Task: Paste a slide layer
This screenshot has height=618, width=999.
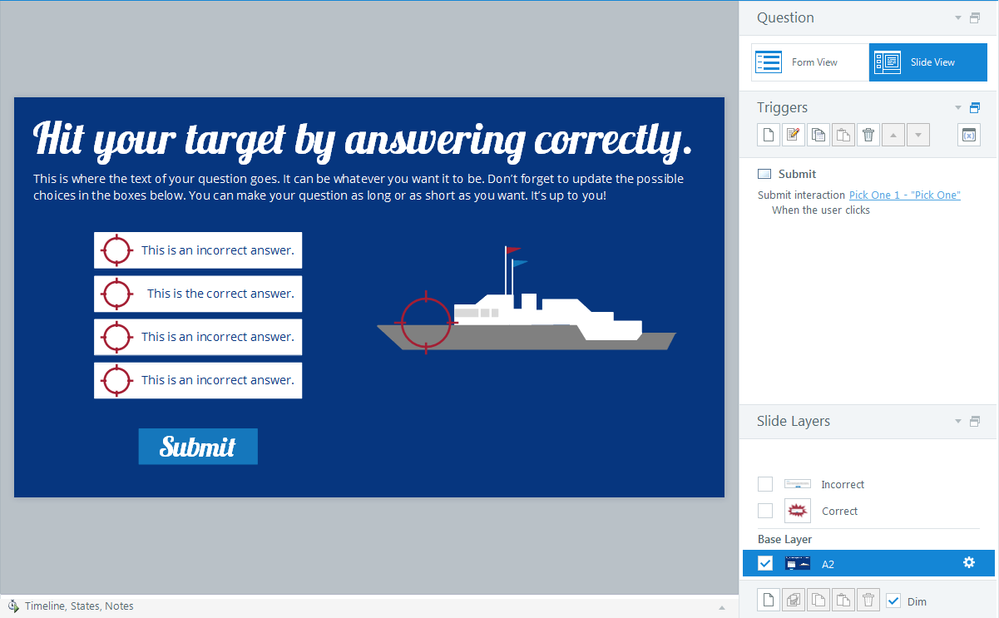Action: [843, 600]
